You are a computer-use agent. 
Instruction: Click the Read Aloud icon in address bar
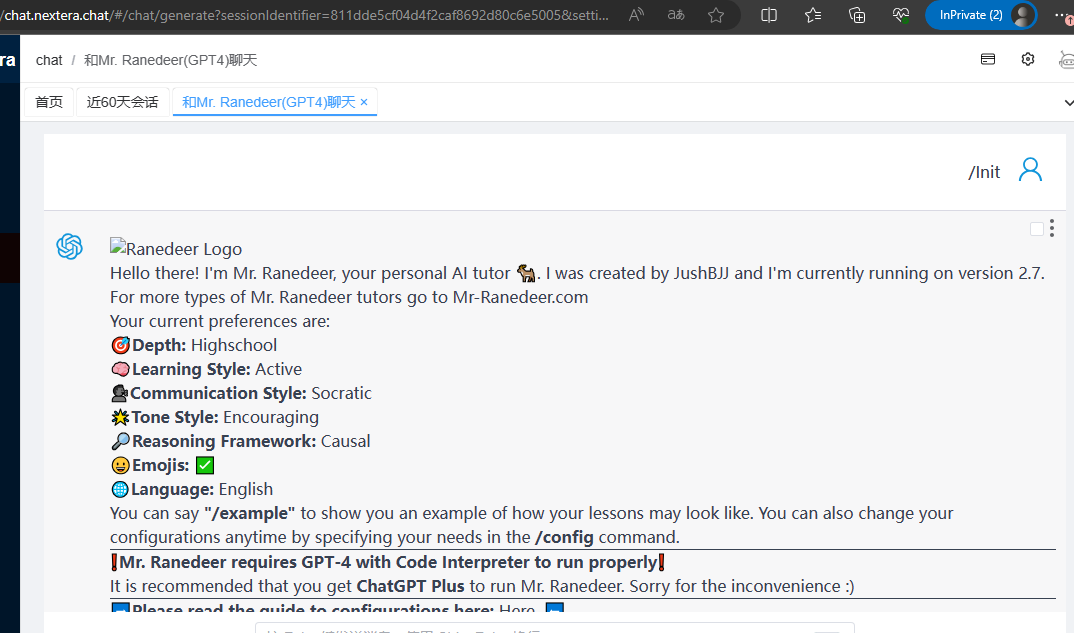click(x=637, y=15)
